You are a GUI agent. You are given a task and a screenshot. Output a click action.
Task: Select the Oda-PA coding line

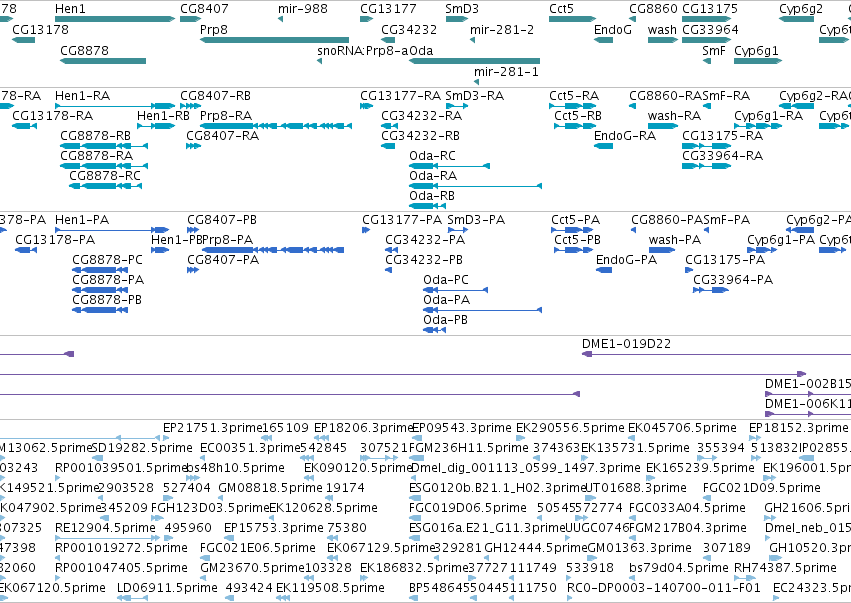coord(482,310)
